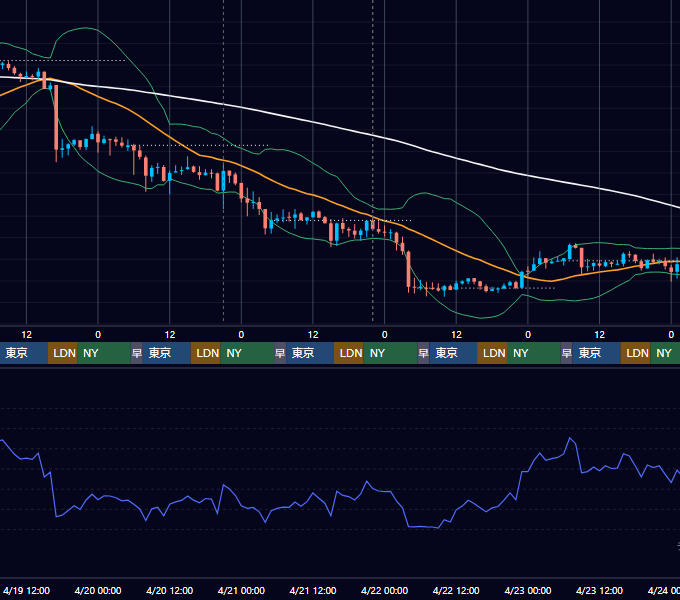This screenshot has height=600, width=680.
Task: Click the 東京 session block above 4/19 12:00
Action: 23,353
